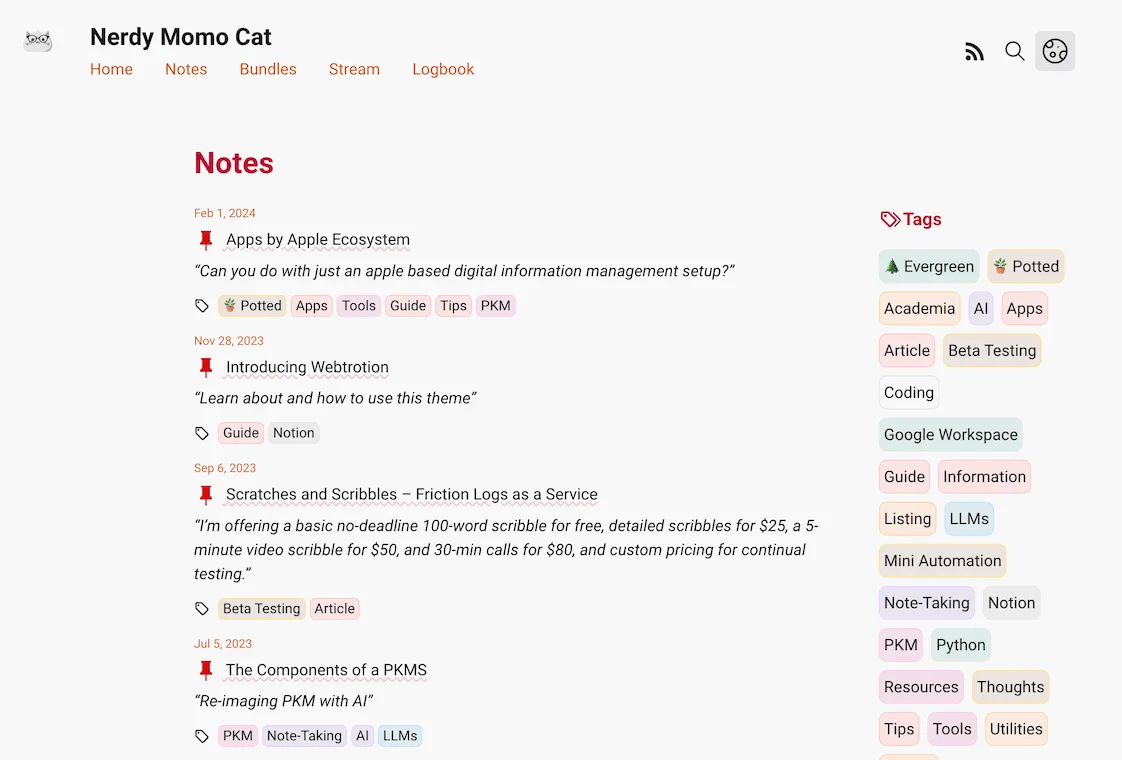The image size is (1122, 760).
Task: Click the Nerdy Momo Cat site title
Action: pyautogui.click(x=181, y=37)
